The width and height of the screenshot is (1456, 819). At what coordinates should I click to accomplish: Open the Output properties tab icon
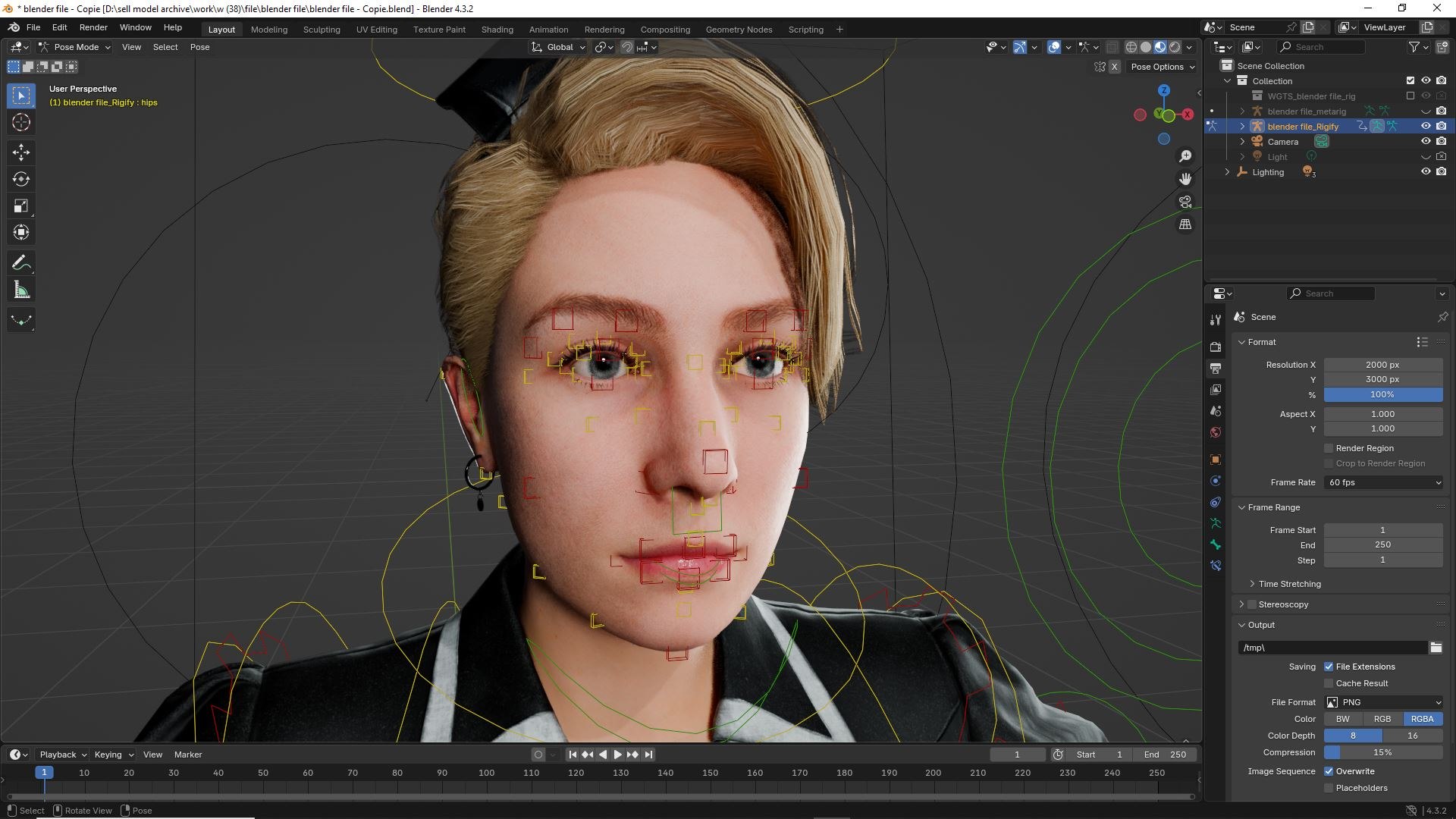point(1216,368)
